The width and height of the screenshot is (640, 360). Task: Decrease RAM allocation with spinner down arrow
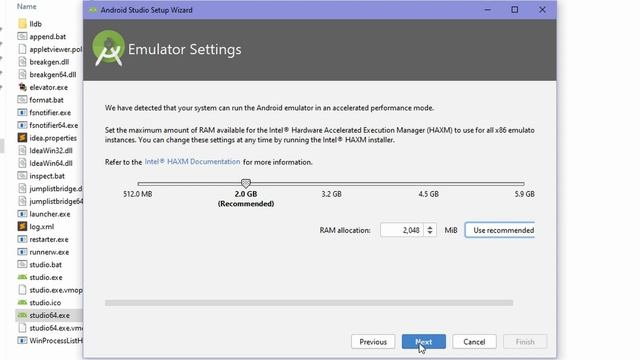click(x=430, y=233)
